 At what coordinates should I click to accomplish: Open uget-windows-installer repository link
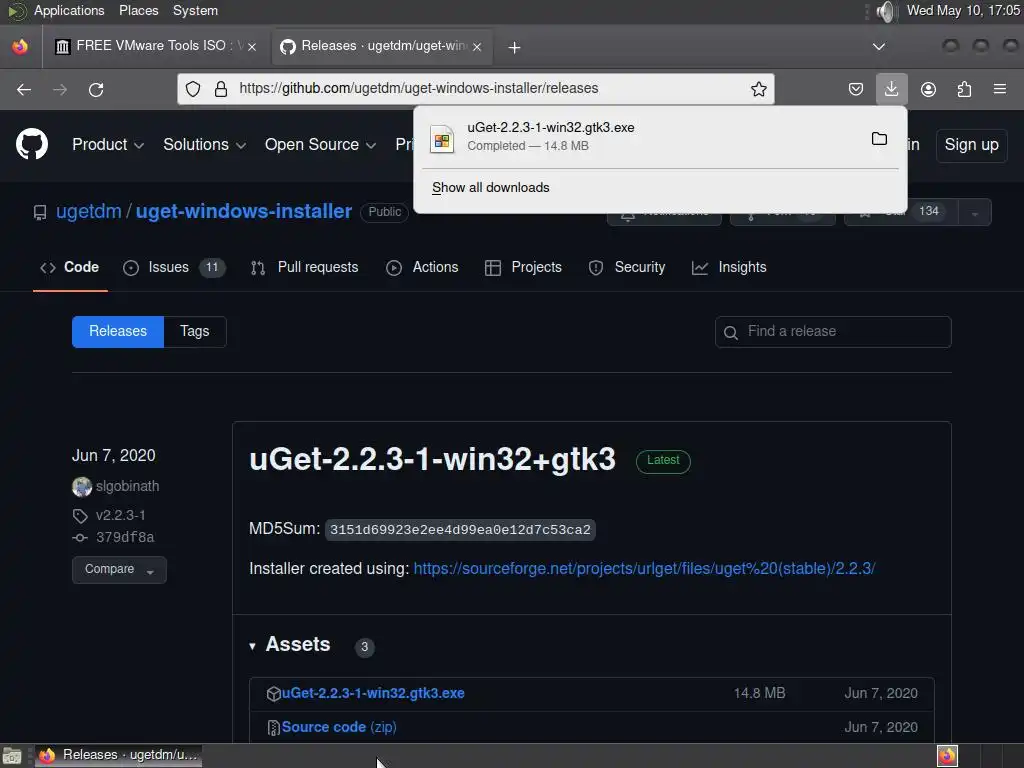244,212
